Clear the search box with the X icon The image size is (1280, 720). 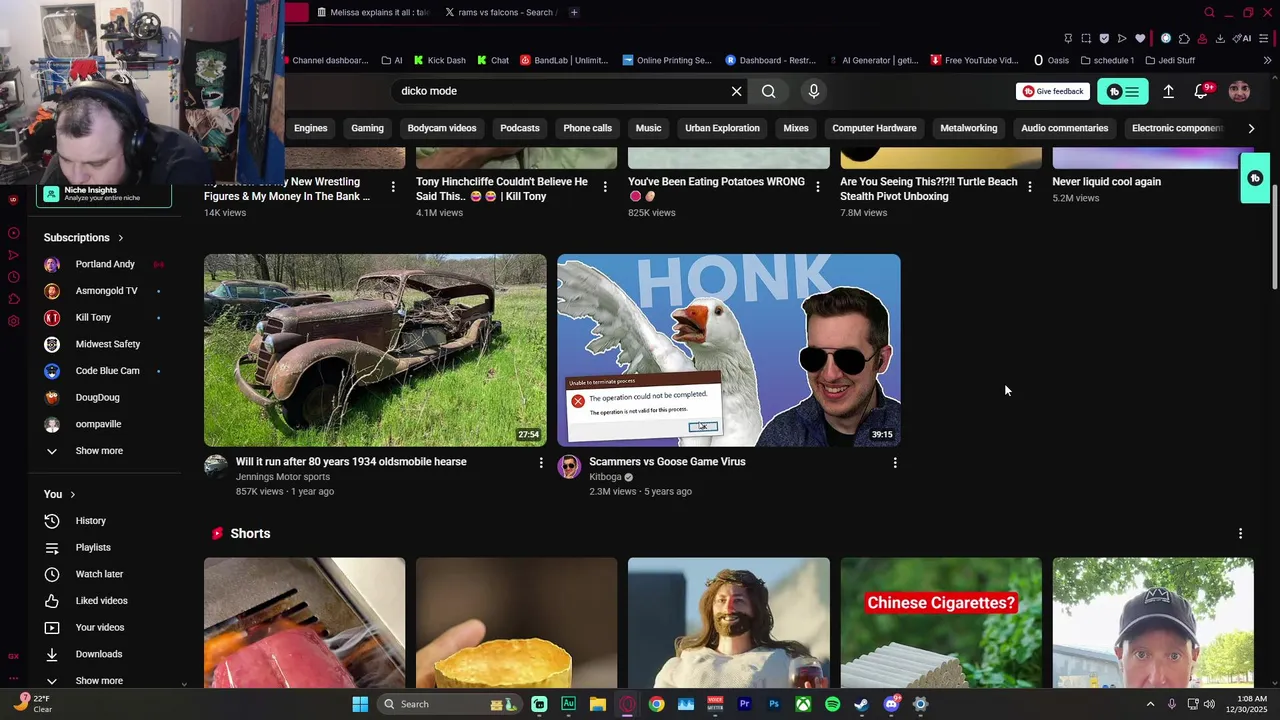(x=737, y=91)
